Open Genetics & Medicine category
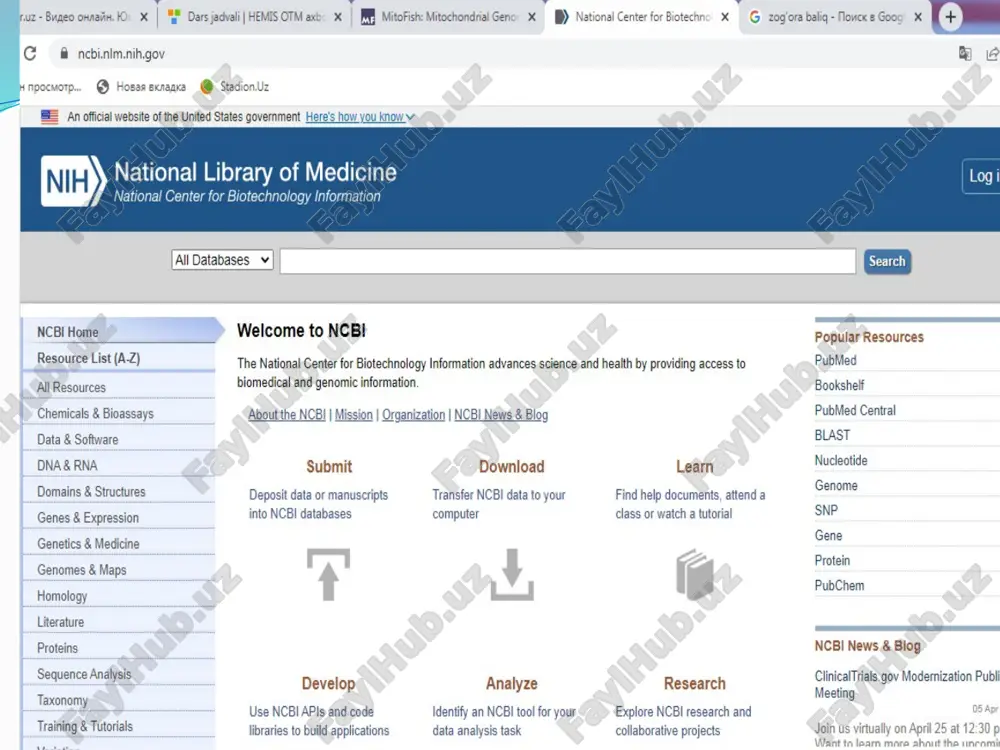The width and height of the screenshot is (1000, 750). click(118, 544)
